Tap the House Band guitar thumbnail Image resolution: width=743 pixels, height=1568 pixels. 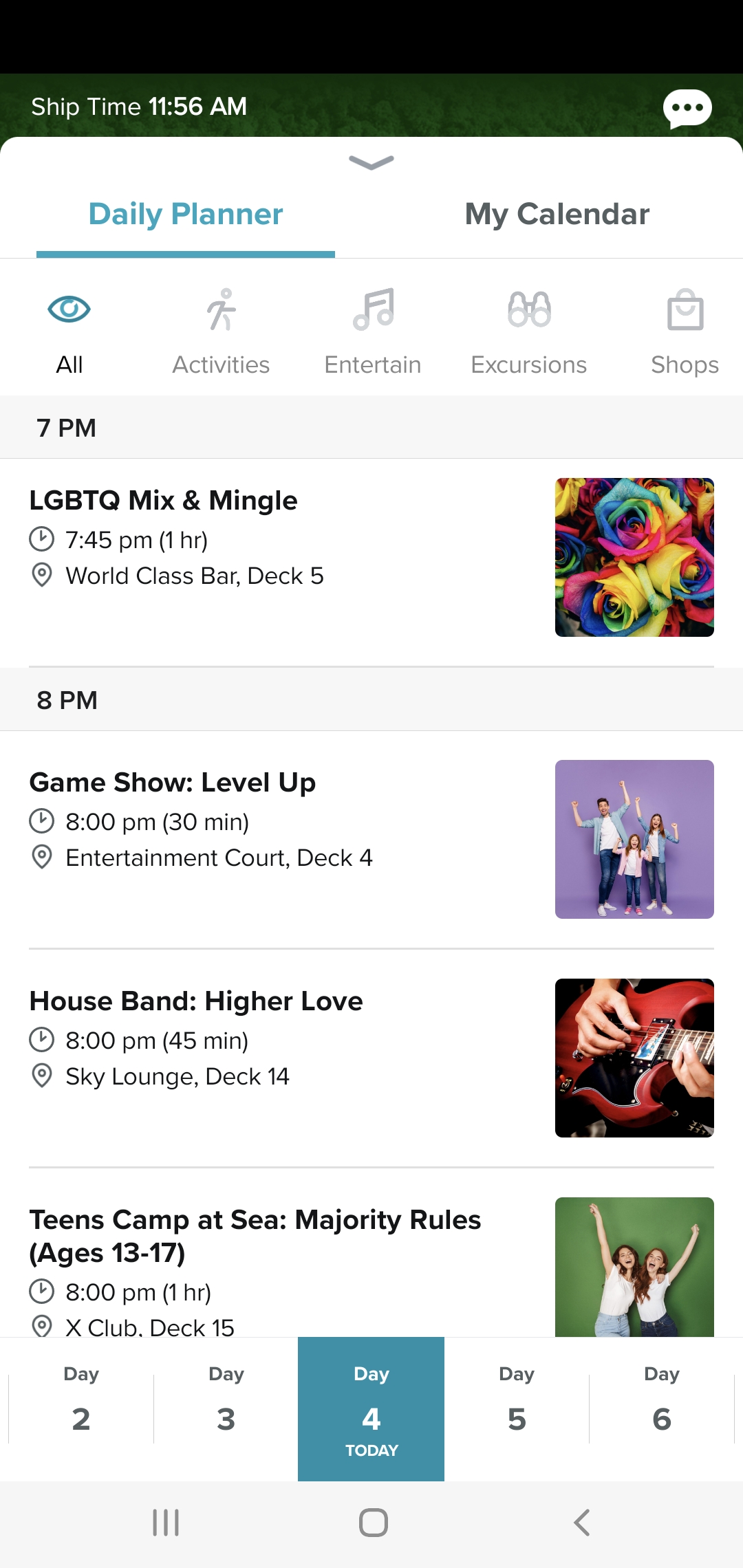tap(634, 1058)
